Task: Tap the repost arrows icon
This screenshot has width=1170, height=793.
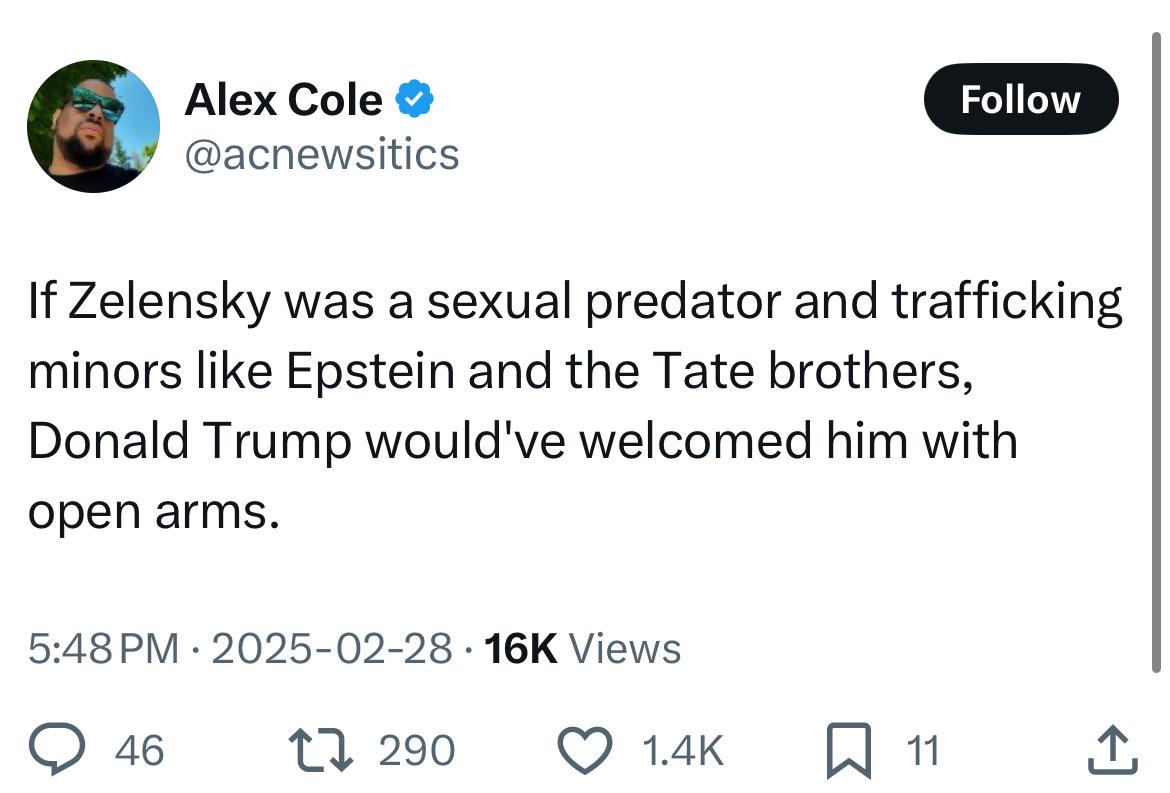Action: [x=321, y=750]
